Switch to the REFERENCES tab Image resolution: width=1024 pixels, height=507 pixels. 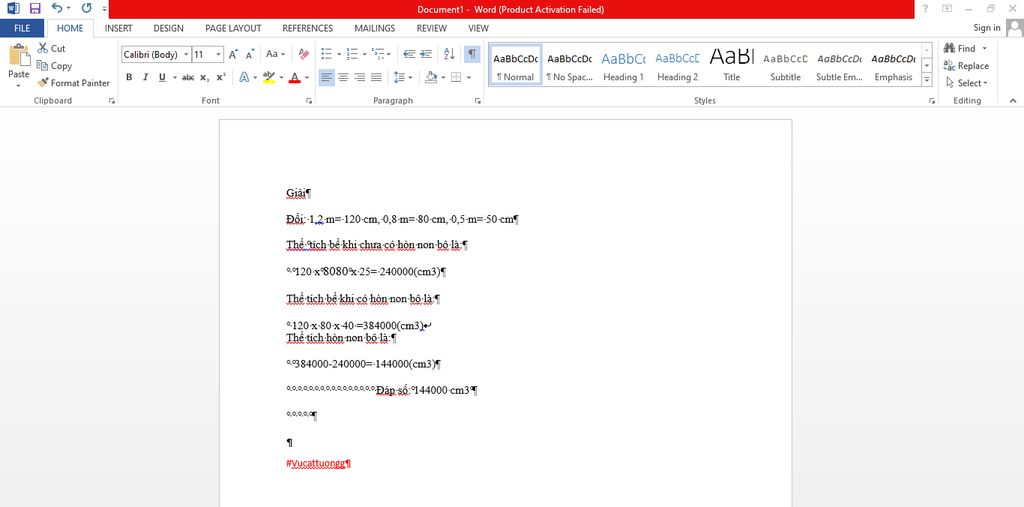308,28
